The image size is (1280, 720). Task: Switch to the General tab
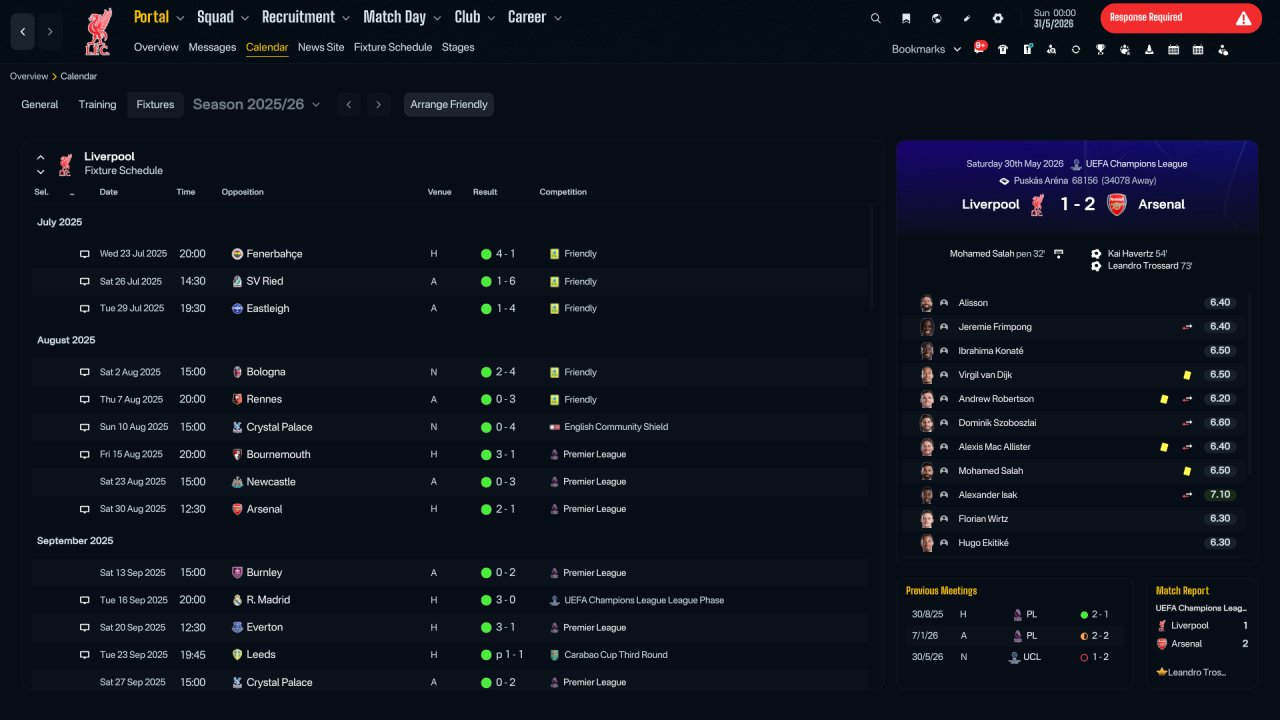click(x=40, y=105)
